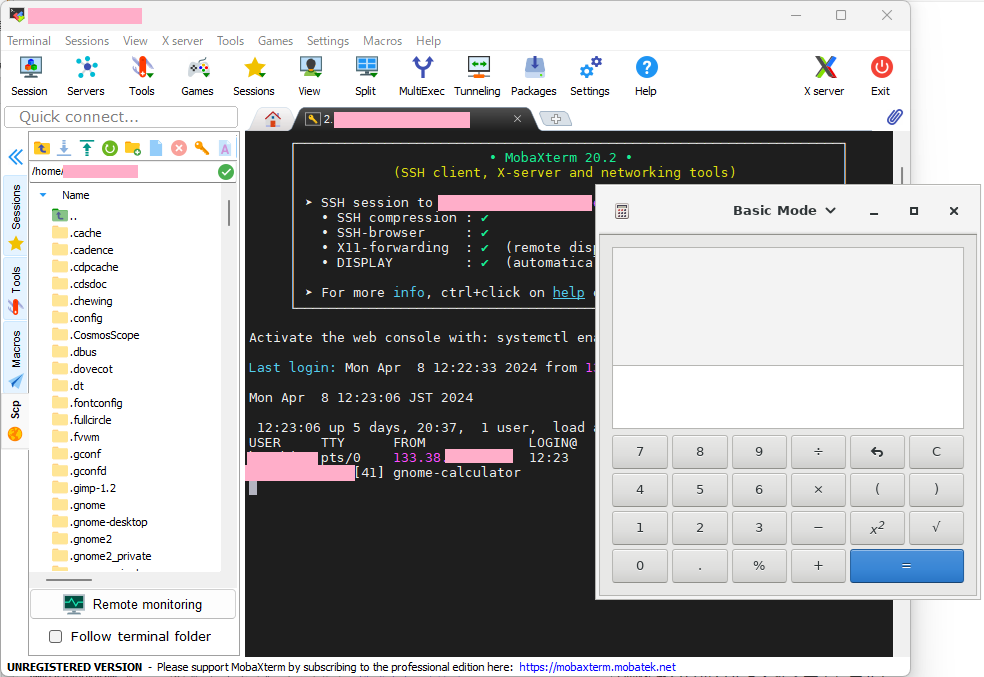Click the calculator app icon in the title bar
Viewport: 984px width, 677px height.
622,211
